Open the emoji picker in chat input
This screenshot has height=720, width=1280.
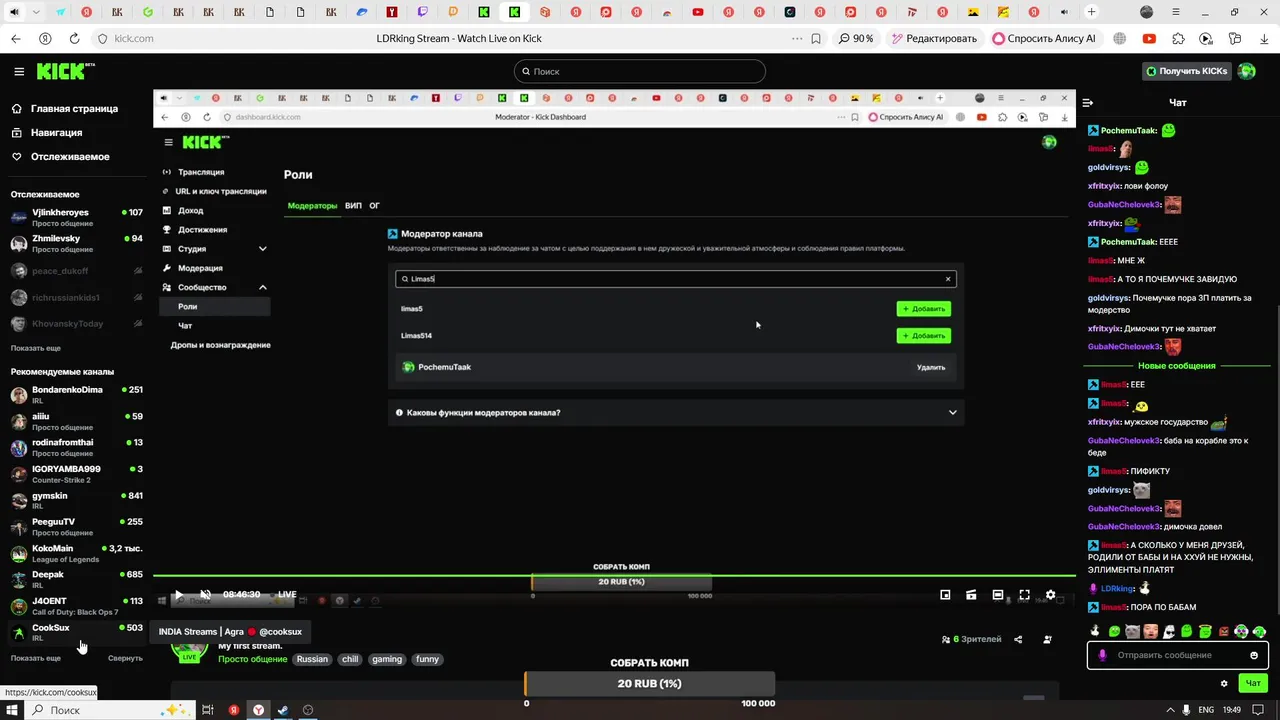coord(1254,656)
